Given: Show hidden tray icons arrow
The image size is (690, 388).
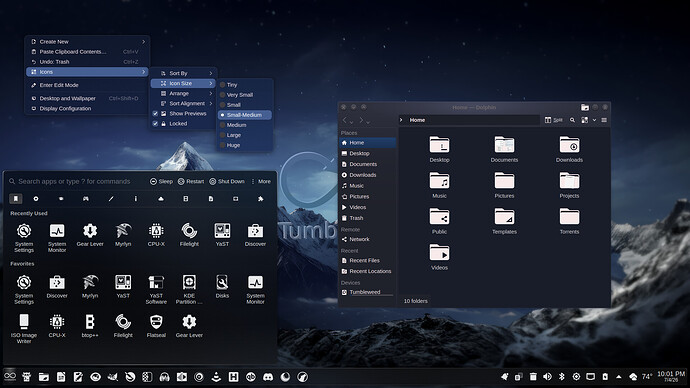Looking at the screenshot, I should click(x=619, y=377).
